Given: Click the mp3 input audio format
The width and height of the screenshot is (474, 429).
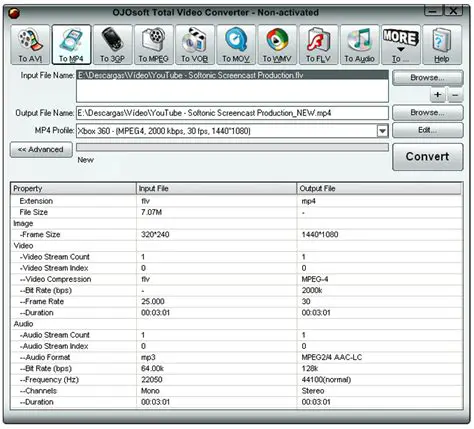Looking at the screenshot, I should pyautogui.click(x=148, y=357).
